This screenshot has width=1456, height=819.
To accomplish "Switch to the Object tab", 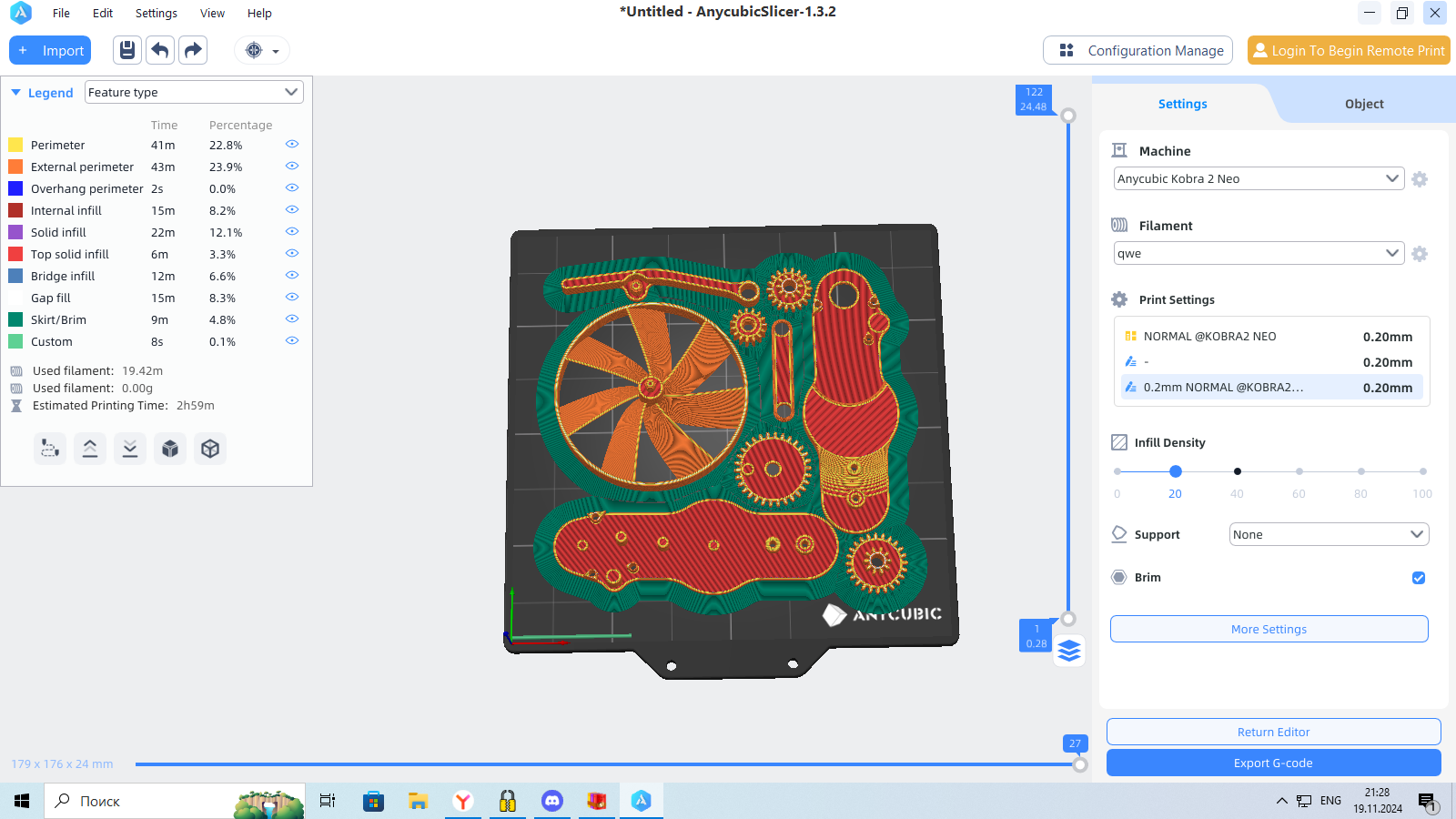I will pos(1364,104).
